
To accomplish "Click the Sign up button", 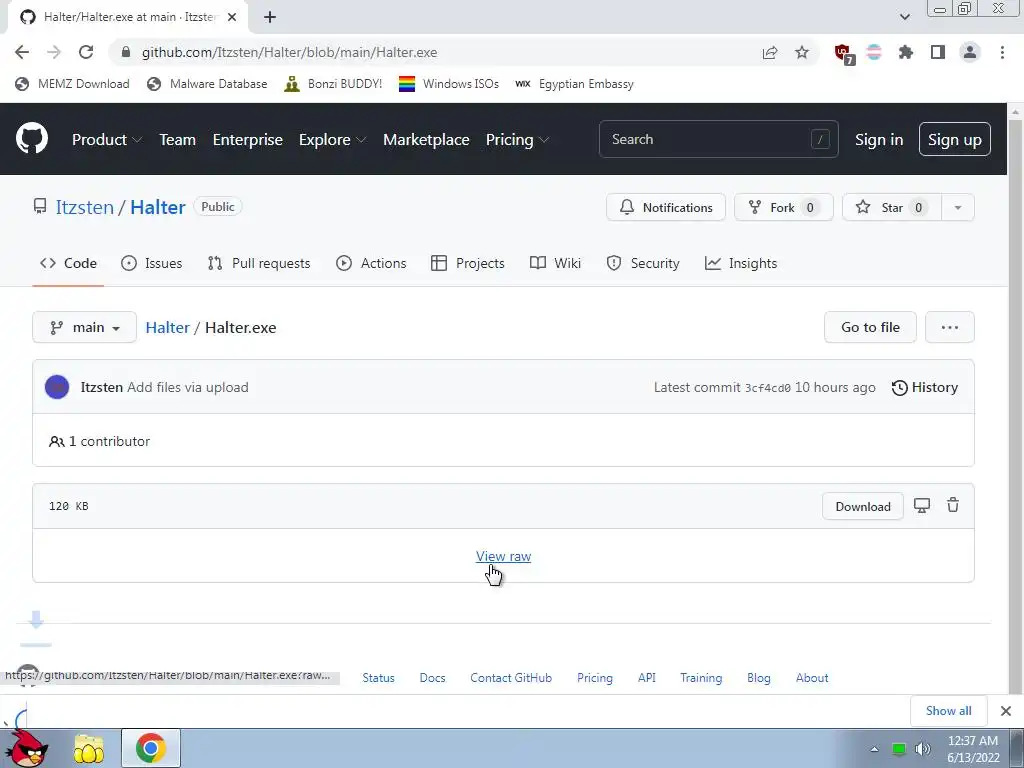I will tap(954, 139).
